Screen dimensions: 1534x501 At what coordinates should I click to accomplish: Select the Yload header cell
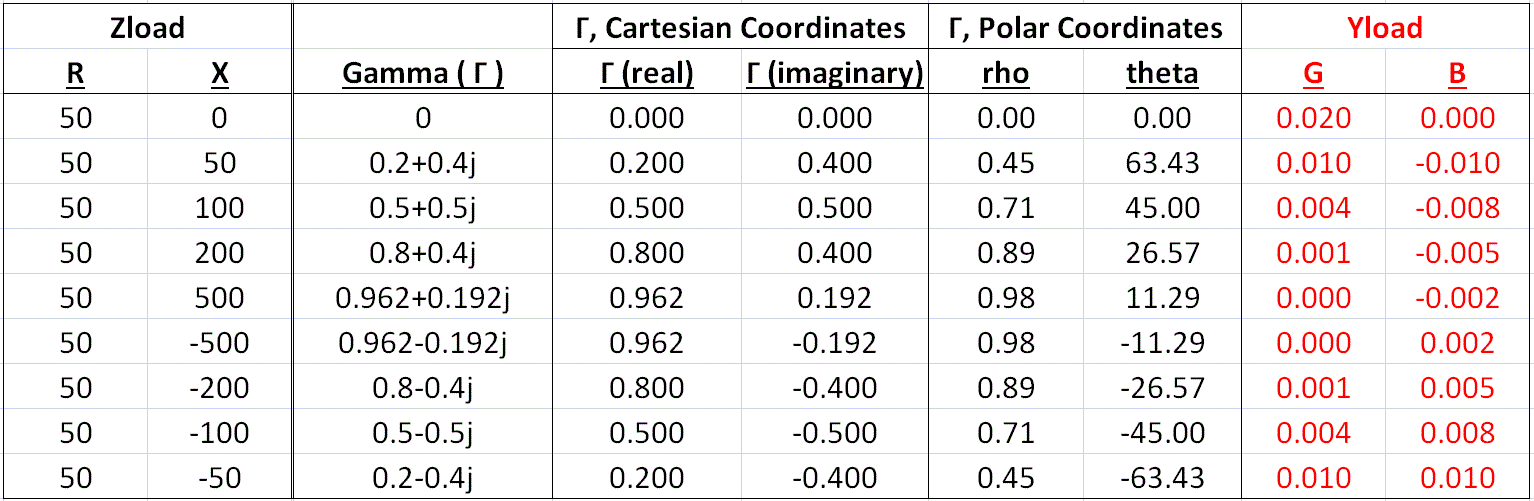point(1385,27)
